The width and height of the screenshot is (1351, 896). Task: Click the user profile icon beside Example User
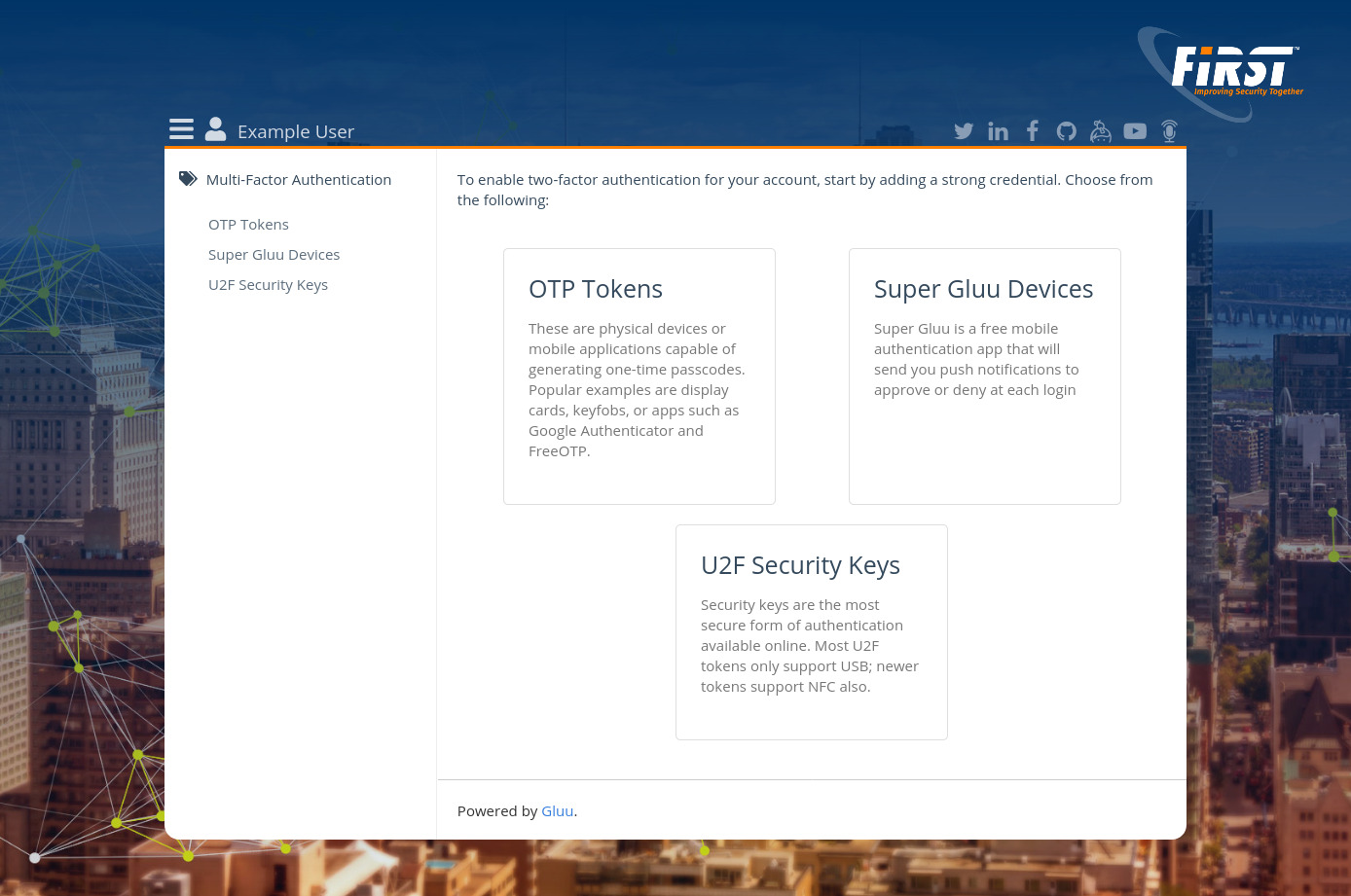[x=215, y=127]
